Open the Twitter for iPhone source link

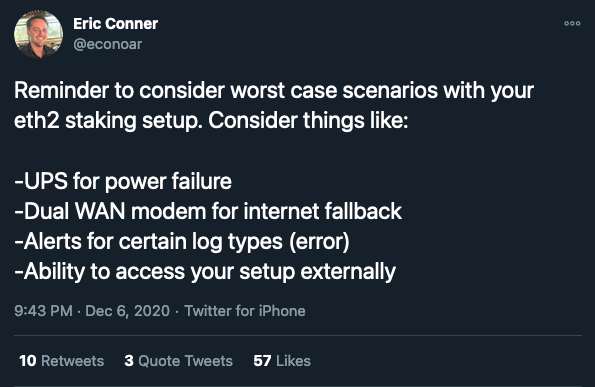(x=245, y=311)
